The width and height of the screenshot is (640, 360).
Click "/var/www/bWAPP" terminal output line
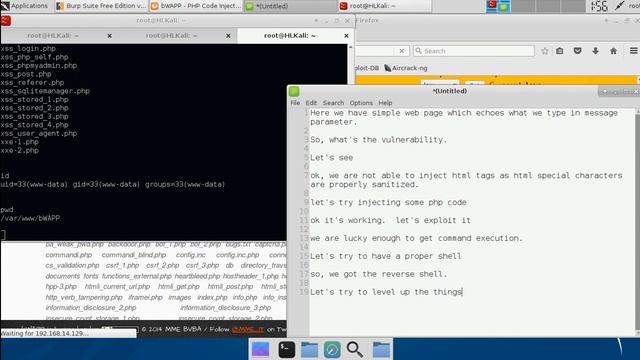click(x=30, y=218)
